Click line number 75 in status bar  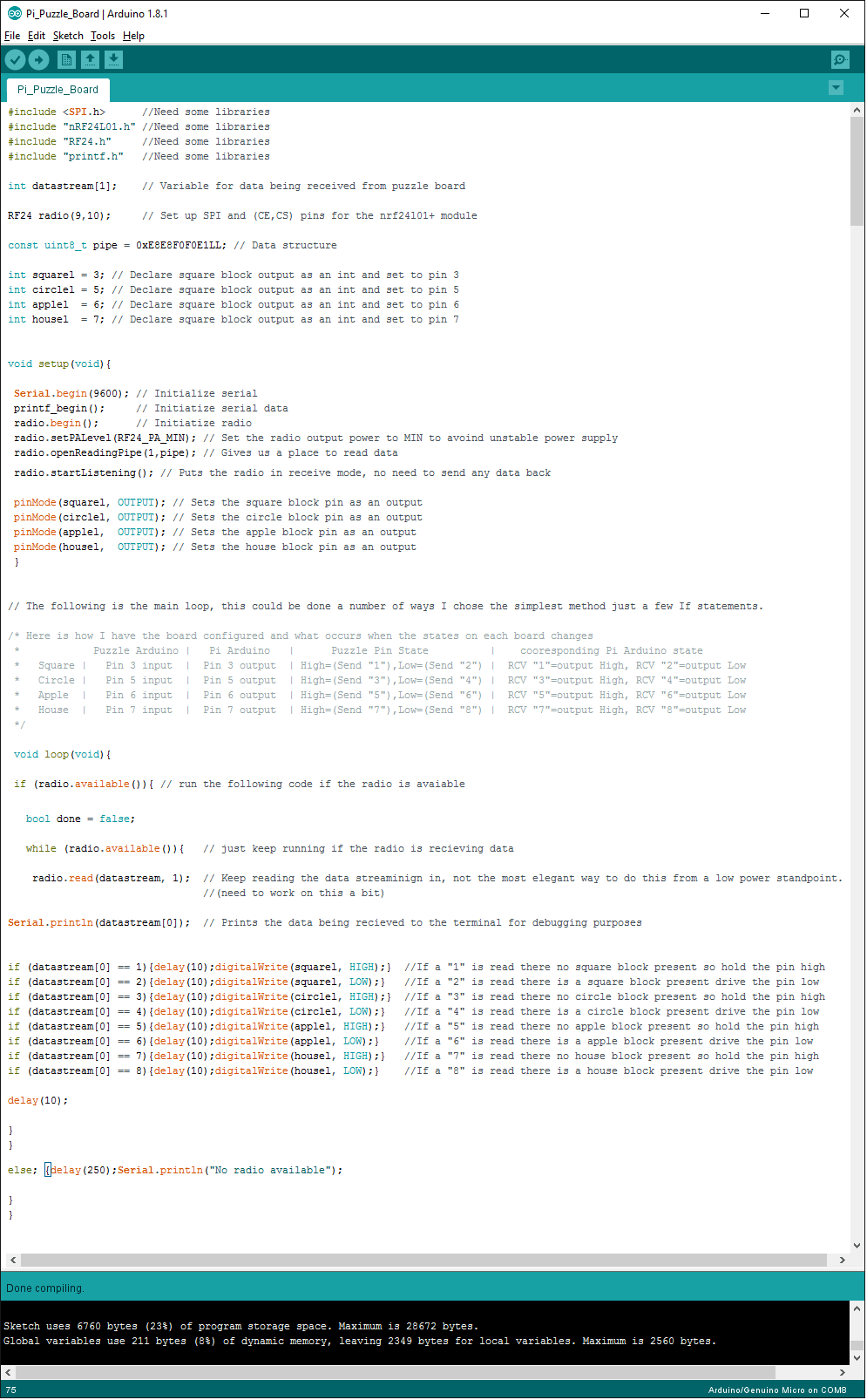click(11, 1390)
